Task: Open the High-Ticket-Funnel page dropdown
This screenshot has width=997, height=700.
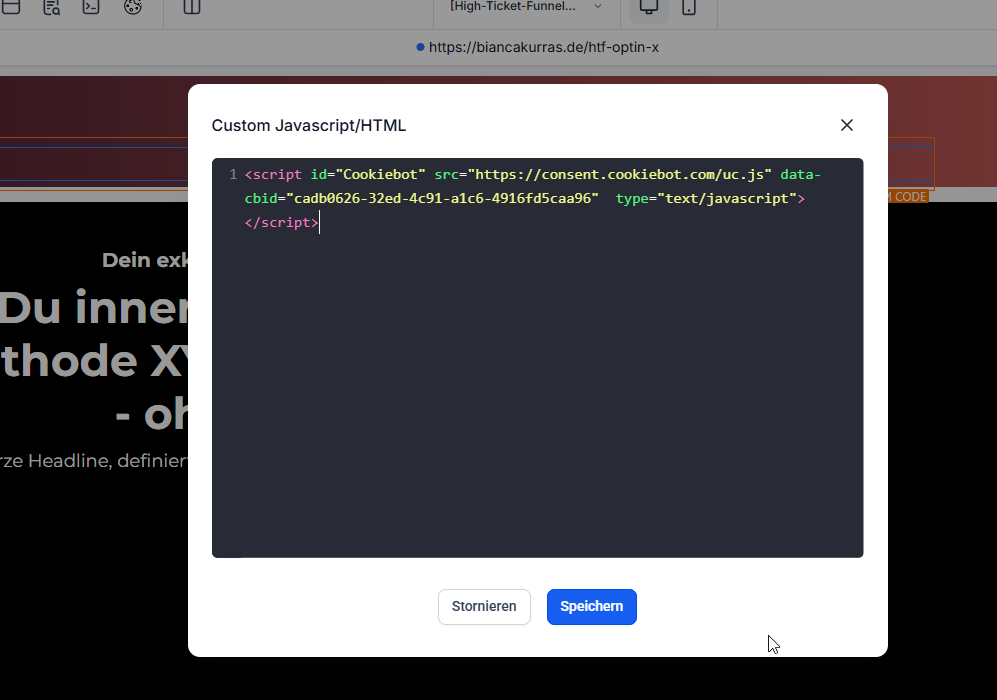Action: tap(526, 6)
